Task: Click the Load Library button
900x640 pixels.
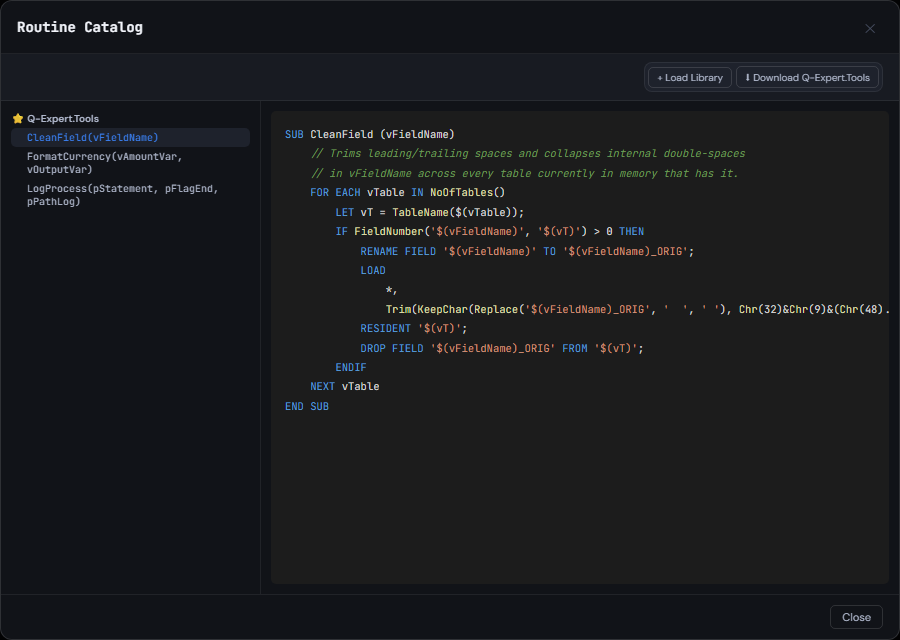Action: click(x=689, y=77)
